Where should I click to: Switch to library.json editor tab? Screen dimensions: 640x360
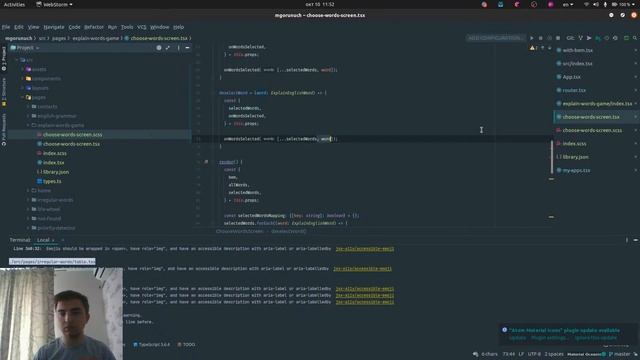[575, 157]
